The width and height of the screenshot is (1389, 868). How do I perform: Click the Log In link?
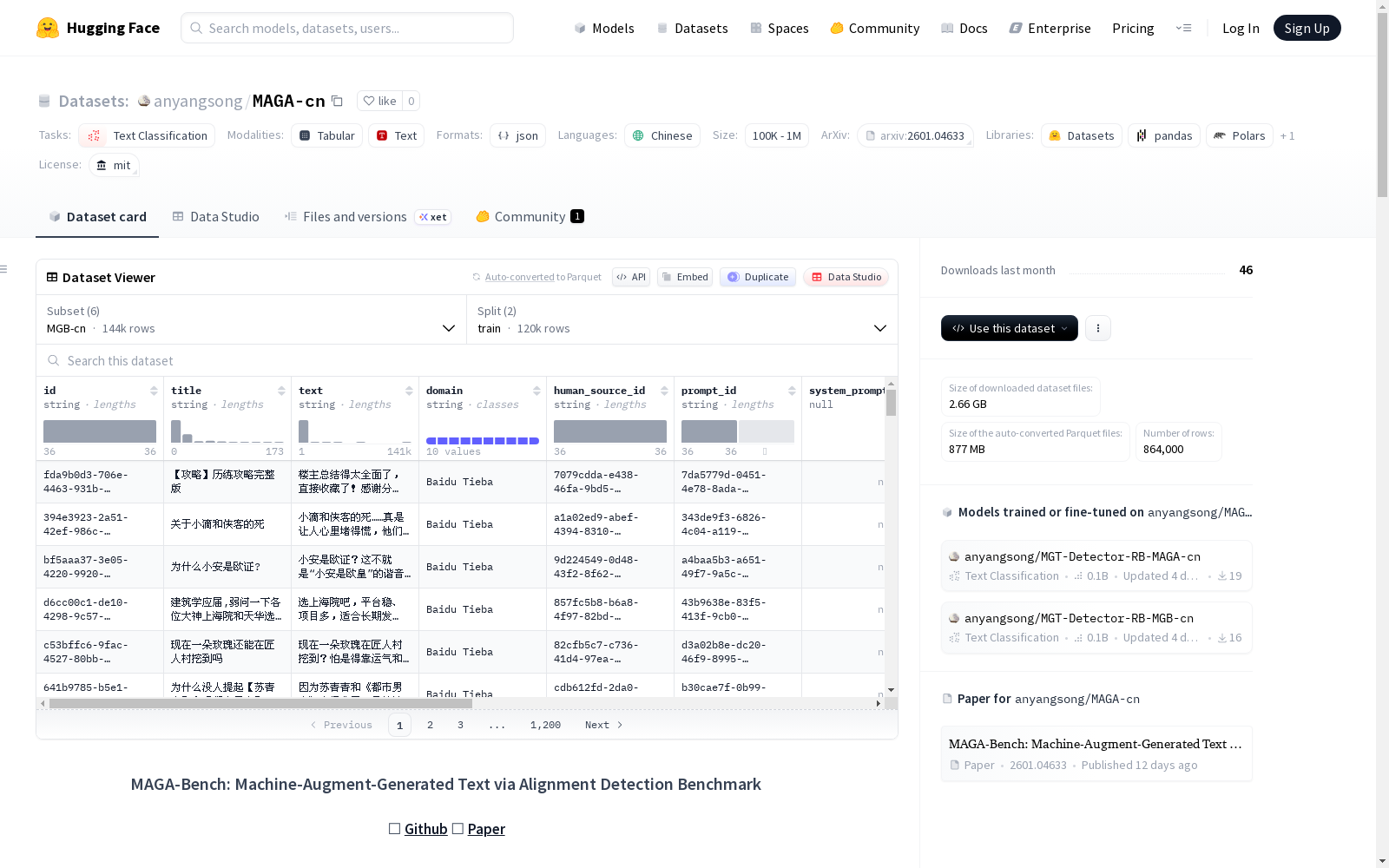point(1241,28)
